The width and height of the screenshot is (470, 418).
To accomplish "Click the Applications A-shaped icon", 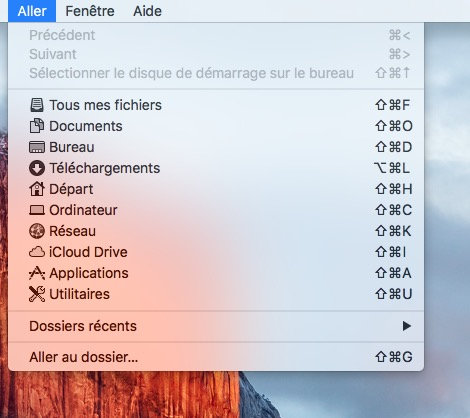I will 37,273.
